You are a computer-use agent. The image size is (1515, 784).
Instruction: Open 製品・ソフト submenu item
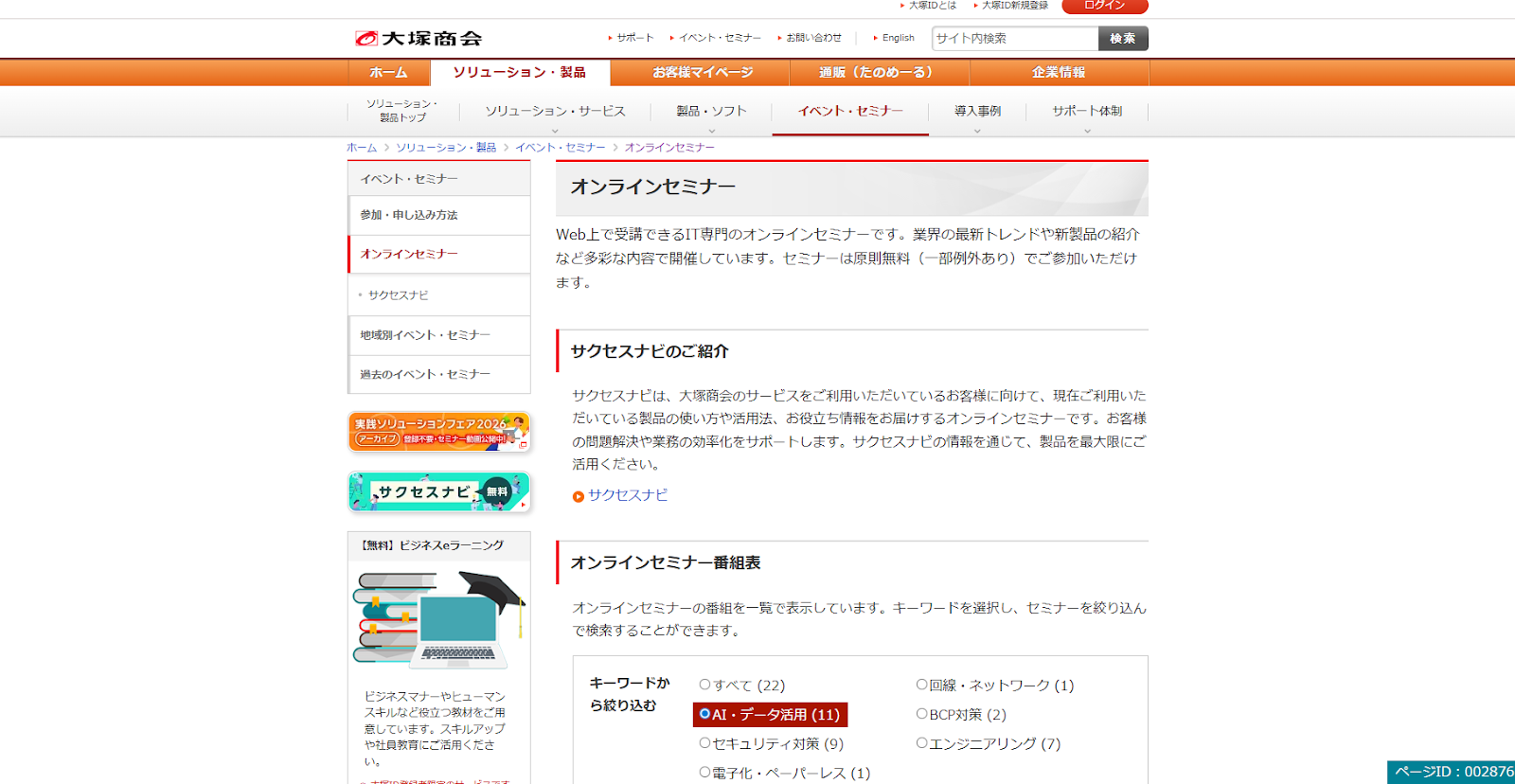(711, 111)
